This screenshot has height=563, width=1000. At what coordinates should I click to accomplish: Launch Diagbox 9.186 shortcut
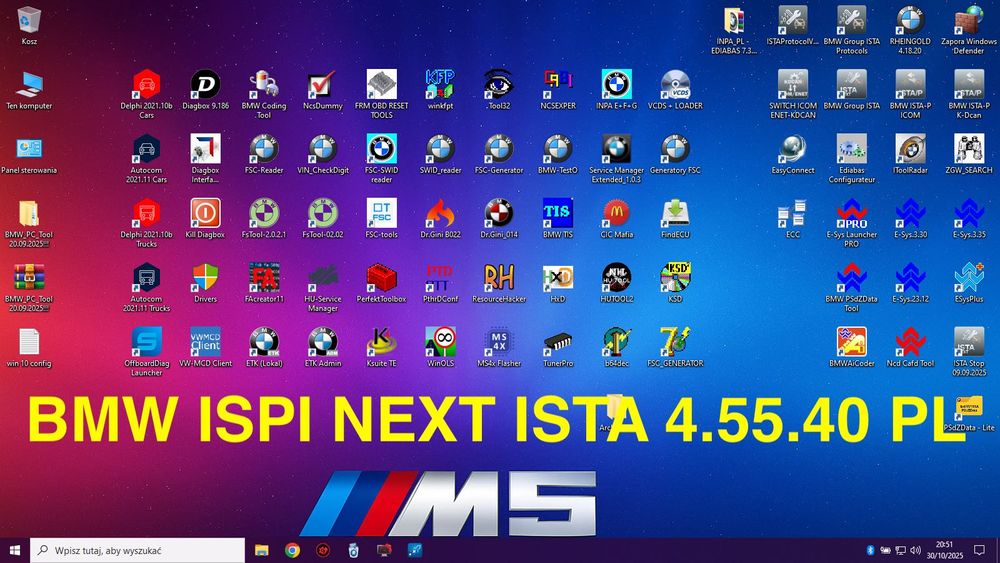[x=205, y=84]
